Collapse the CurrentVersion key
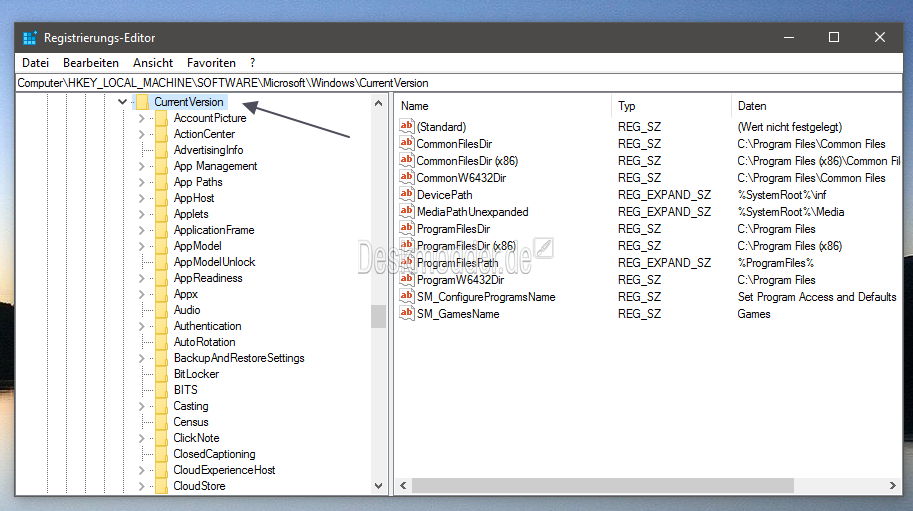This screenshot has width=913, height=511. 122,102
